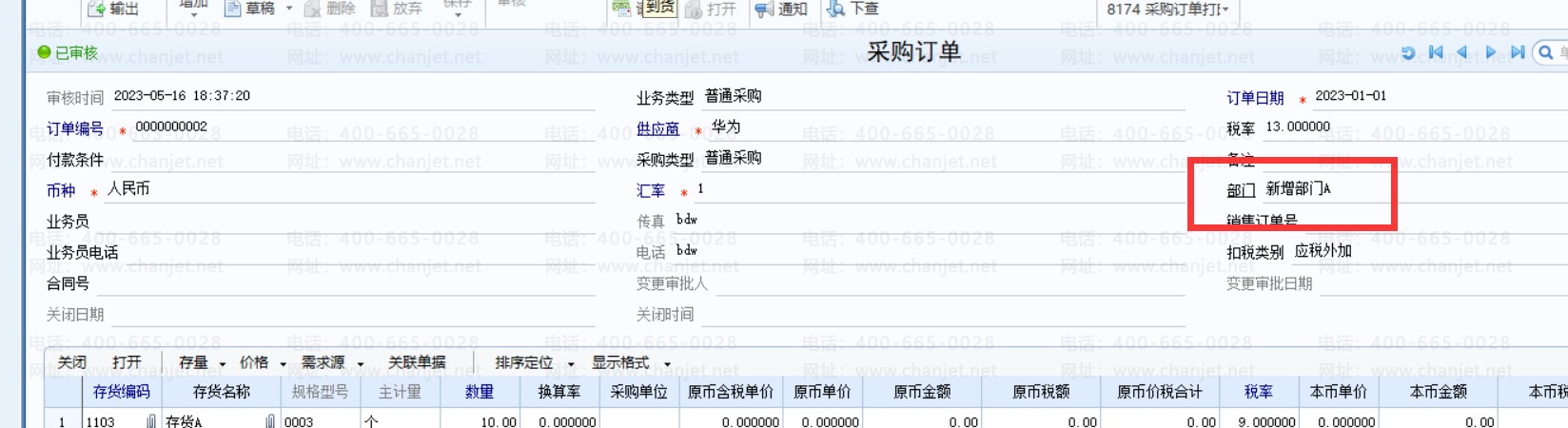The height and width of the screenshot is (428, 1568).
Task: Go to the next record
Action: (1490, 52)
